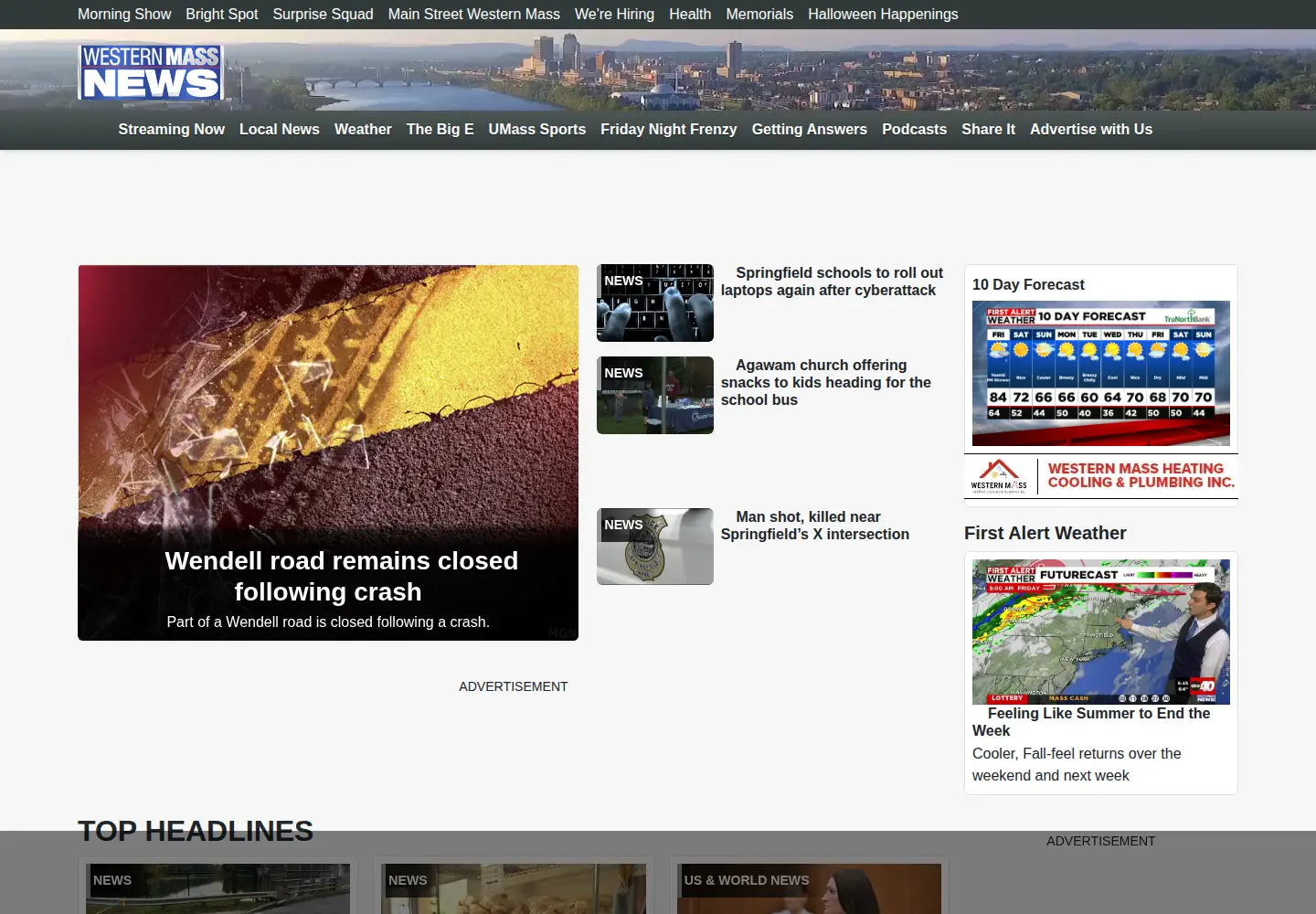Read Feeling Like Summer weather story
The height and width of the screenshot is (914, 1316).
click(x=1091, y=722)
